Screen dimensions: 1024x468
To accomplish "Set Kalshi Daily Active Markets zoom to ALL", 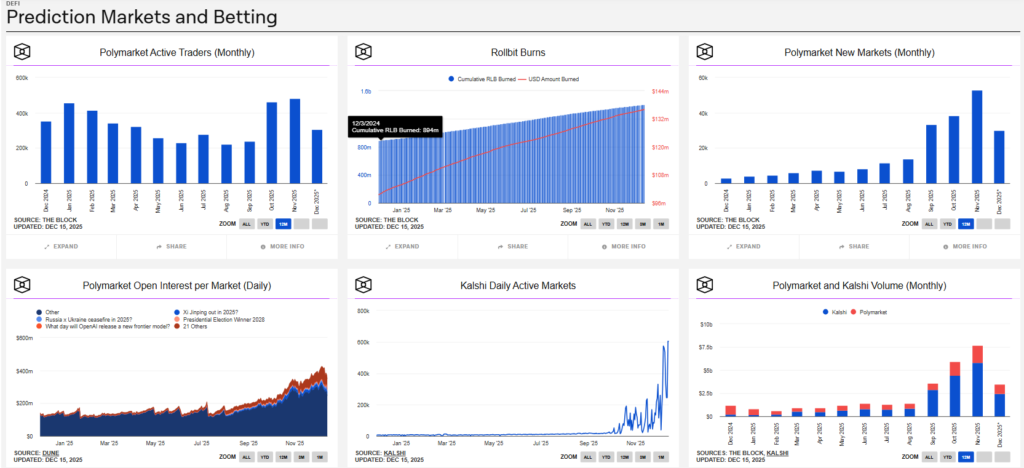I will click(587, 457).
